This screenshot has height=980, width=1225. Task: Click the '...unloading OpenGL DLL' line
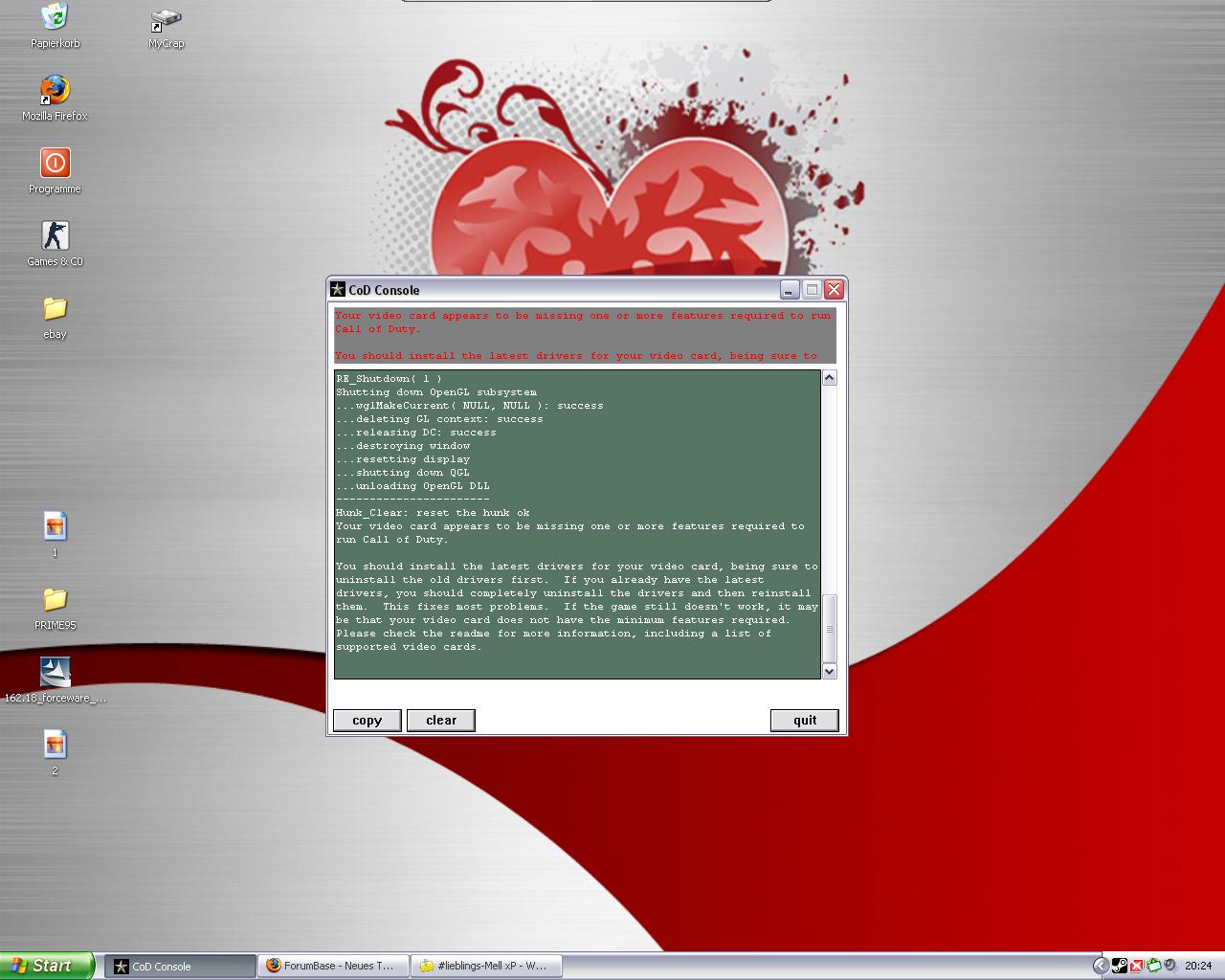[x=412, y=486]
